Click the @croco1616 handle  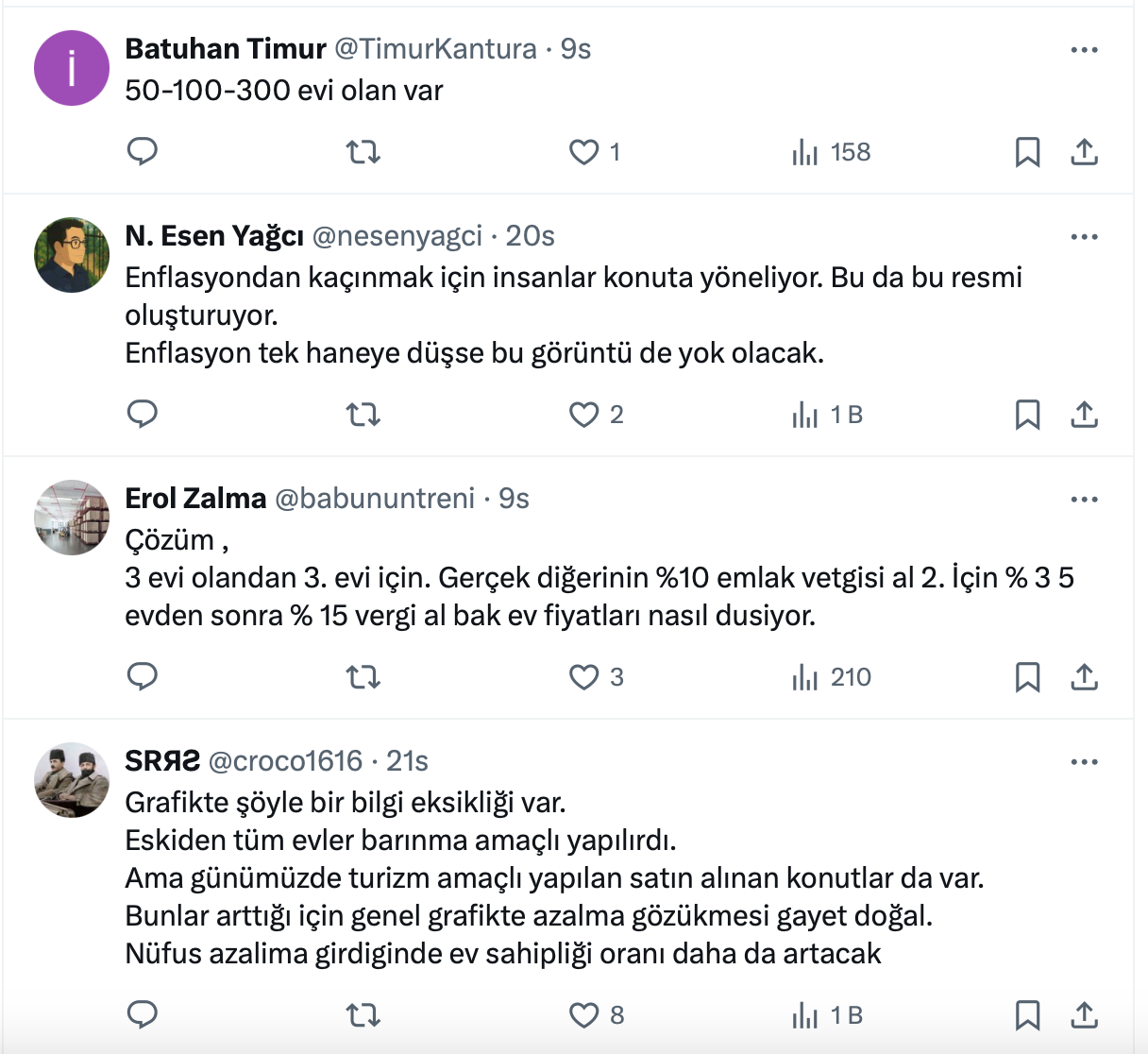tap(284, 761)
